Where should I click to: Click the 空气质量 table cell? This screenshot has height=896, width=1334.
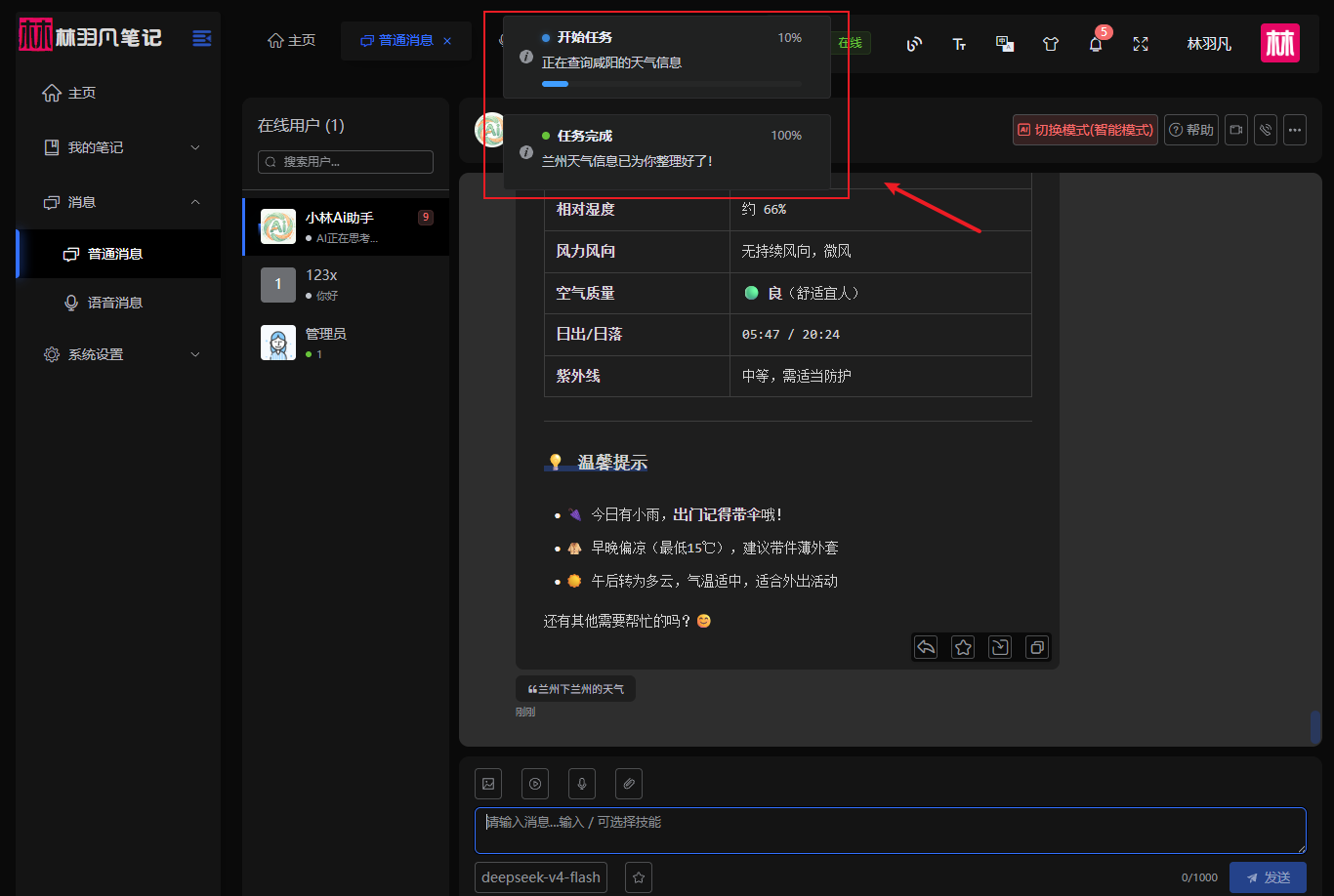click(x=637, y=293)
